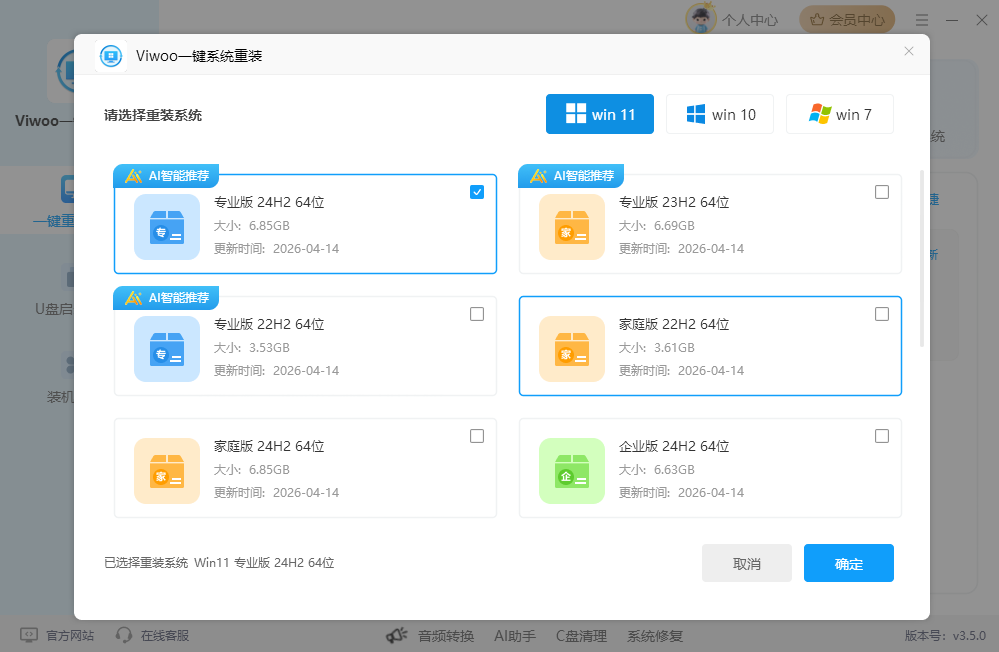Click the orange package icon of 家庭版 24H2
Screen dimensions: 999x652
tap(167, 471)
